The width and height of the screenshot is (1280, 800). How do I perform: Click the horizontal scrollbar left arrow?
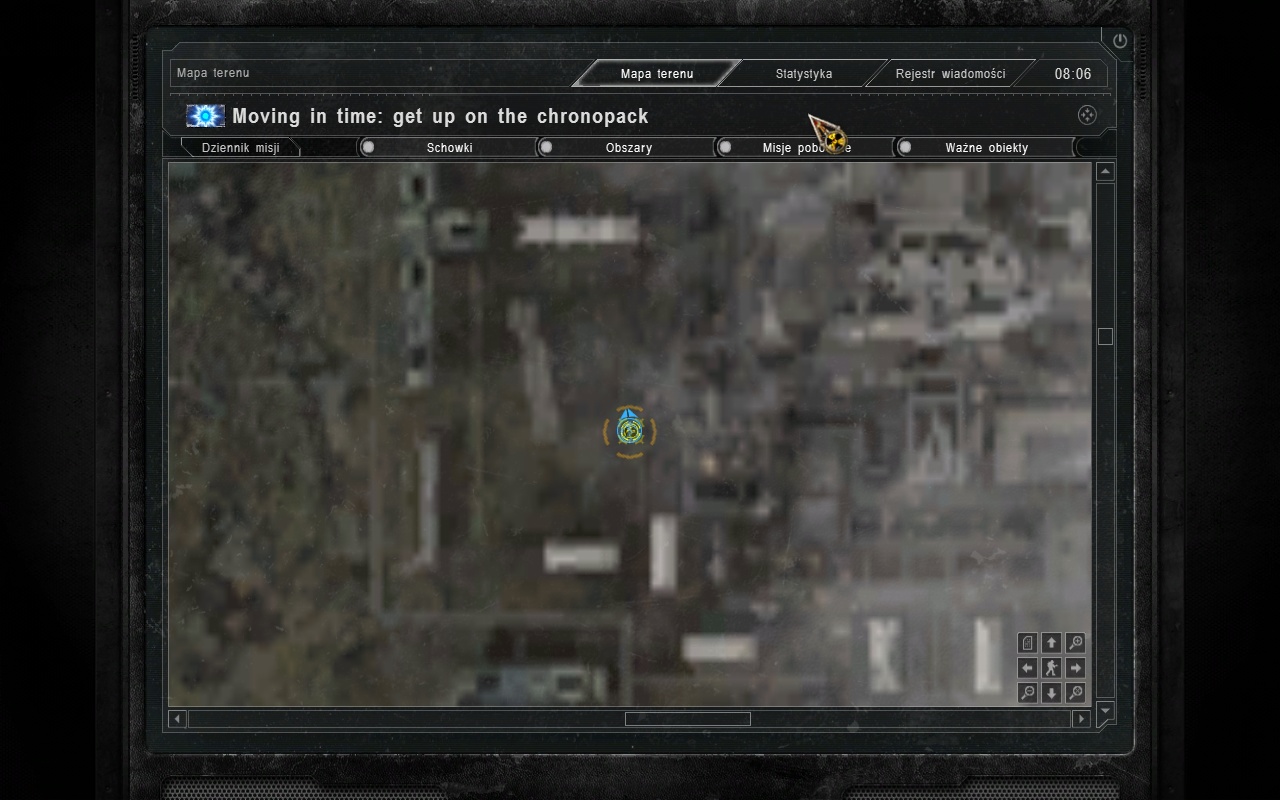178,718
